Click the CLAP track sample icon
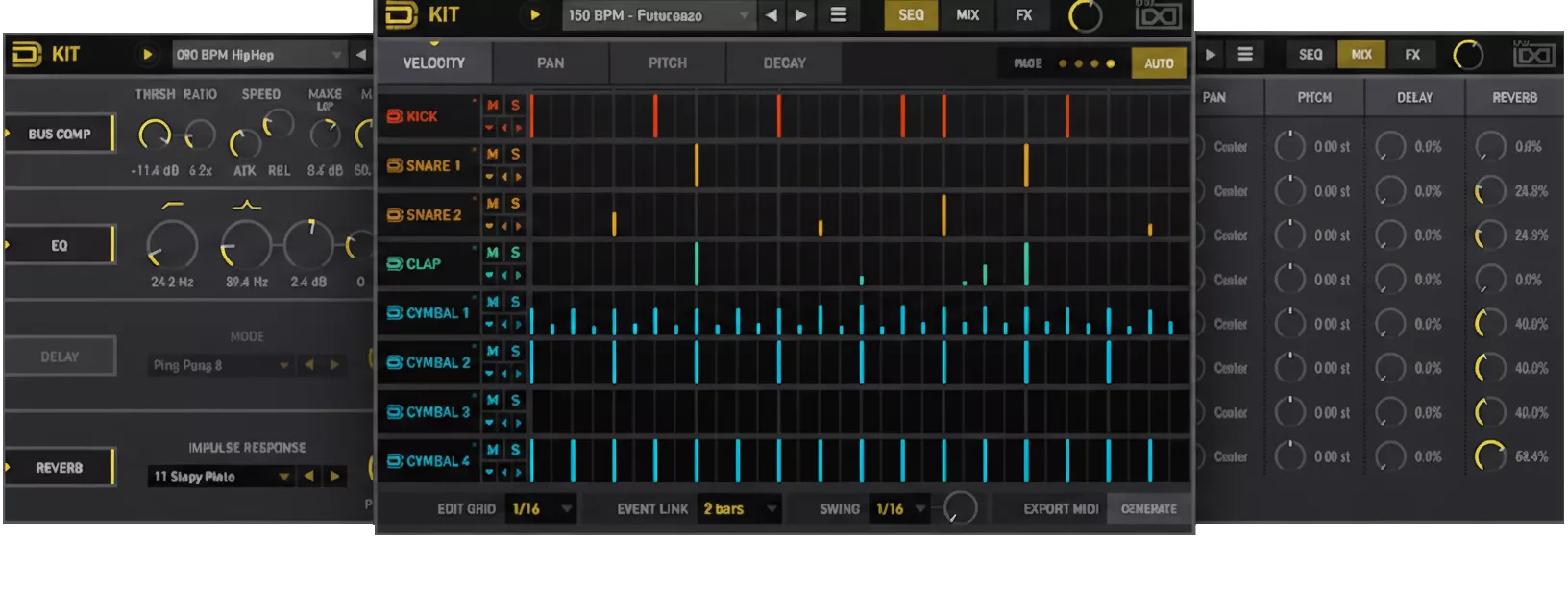Screen dimensions: 1568x615 point(394,263)
